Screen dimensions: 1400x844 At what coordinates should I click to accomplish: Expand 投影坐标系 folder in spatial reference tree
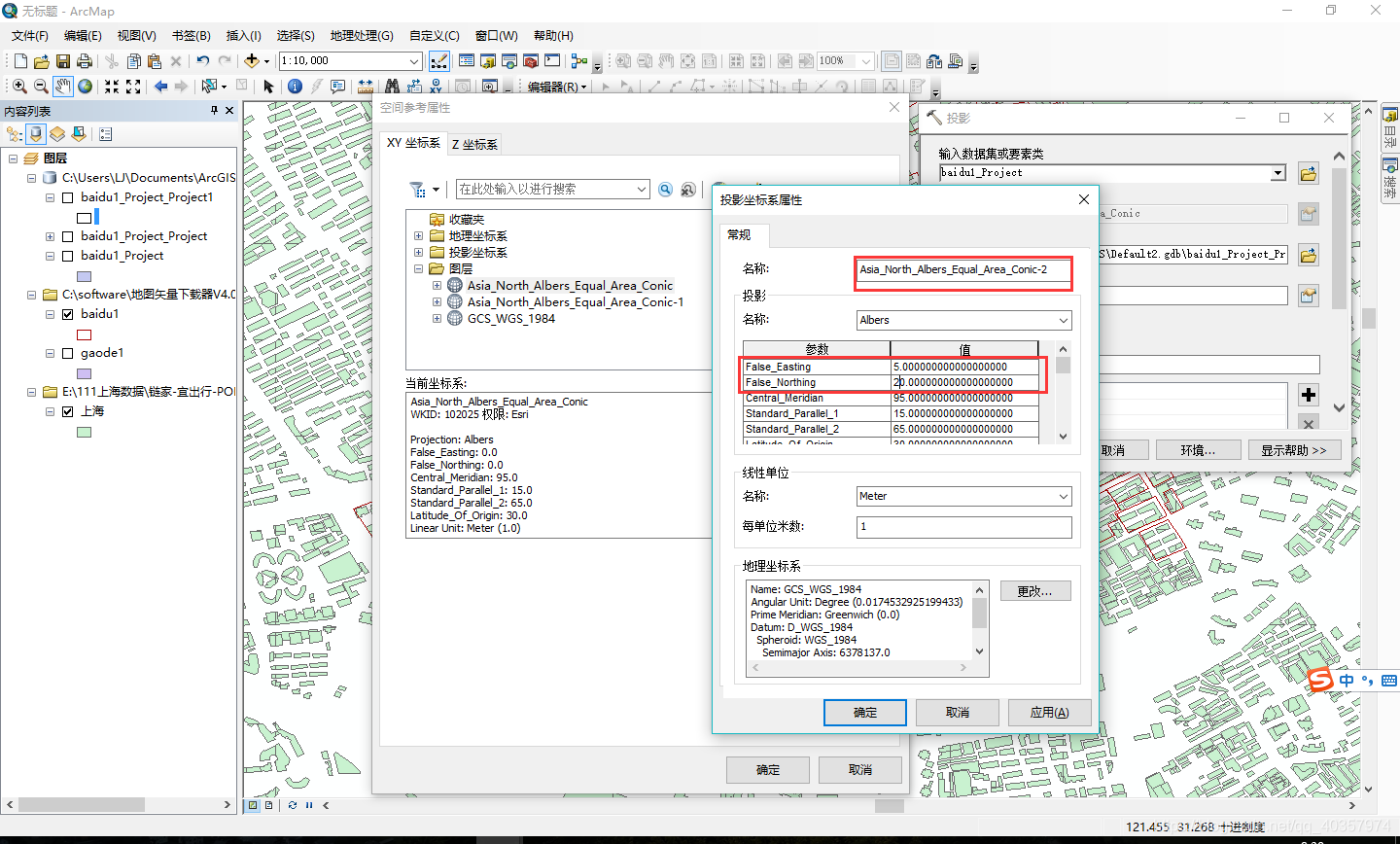418,253
